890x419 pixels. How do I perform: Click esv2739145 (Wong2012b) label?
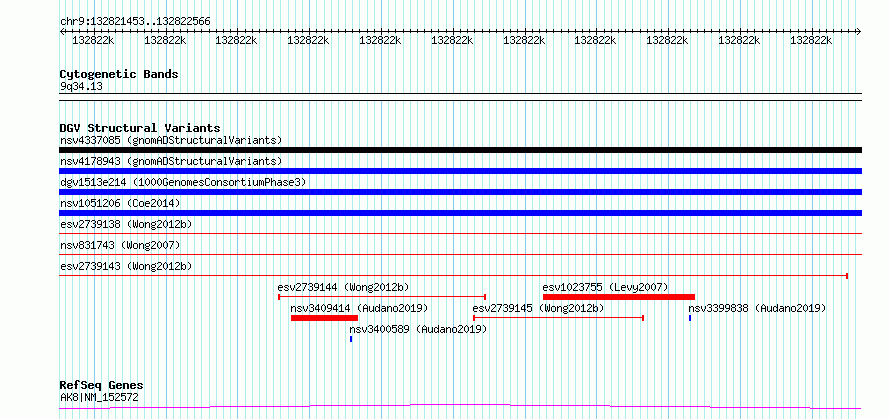pos(538,308)
